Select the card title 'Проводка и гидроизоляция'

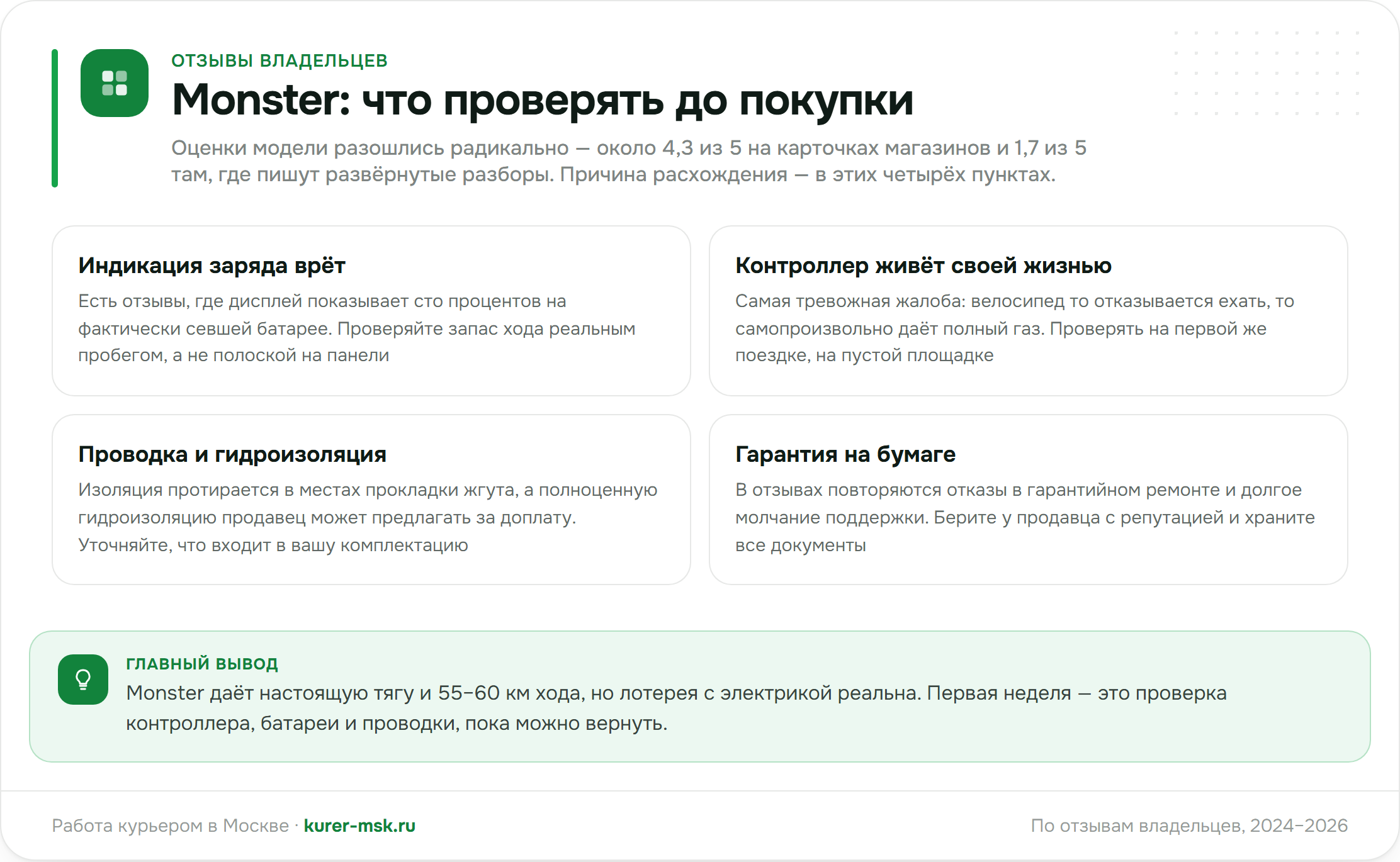[x=232, y=454]
